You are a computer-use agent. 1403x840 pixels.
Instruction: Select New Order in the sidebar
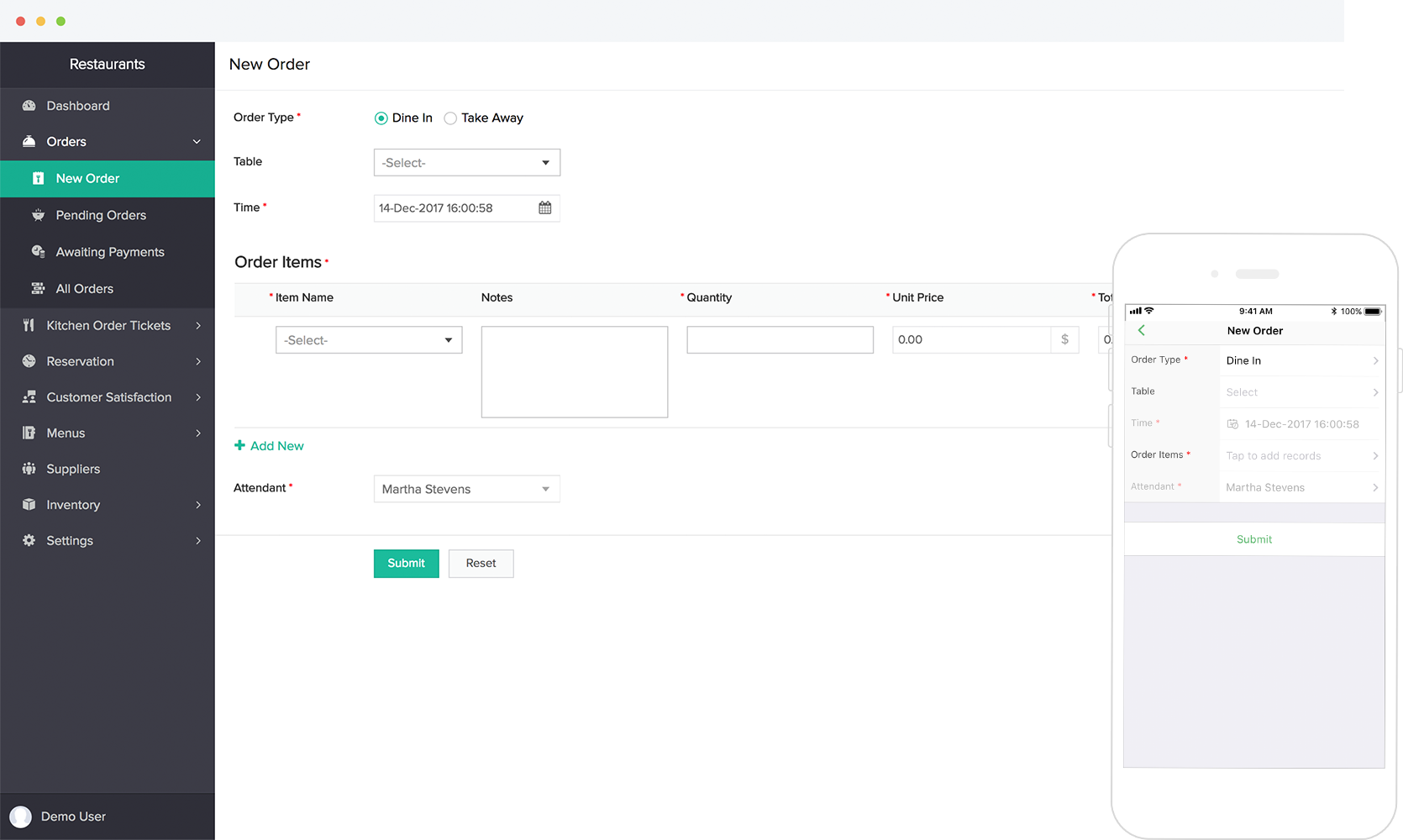(x=108, y=178)
